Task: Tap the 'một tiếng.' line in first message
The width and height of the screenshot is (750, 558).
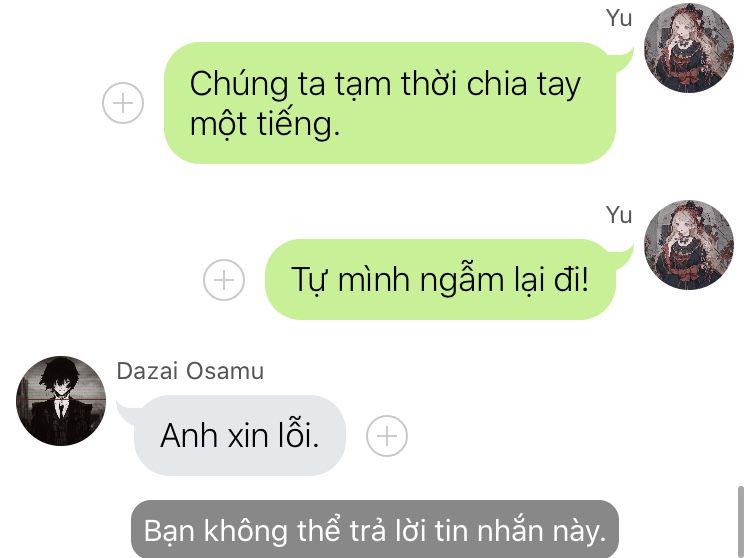Action: pos(265,124)
